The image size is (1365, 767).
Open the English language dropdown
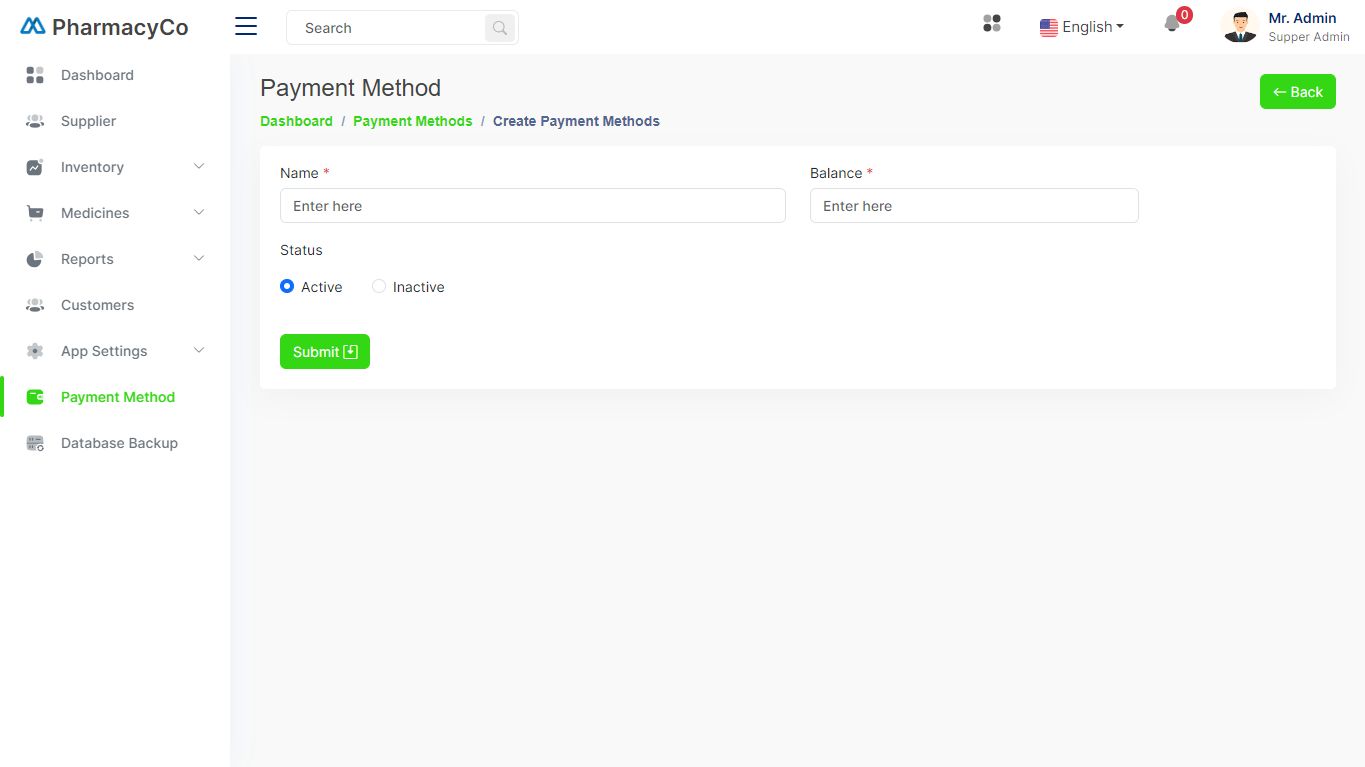[x=1082, y=27]
